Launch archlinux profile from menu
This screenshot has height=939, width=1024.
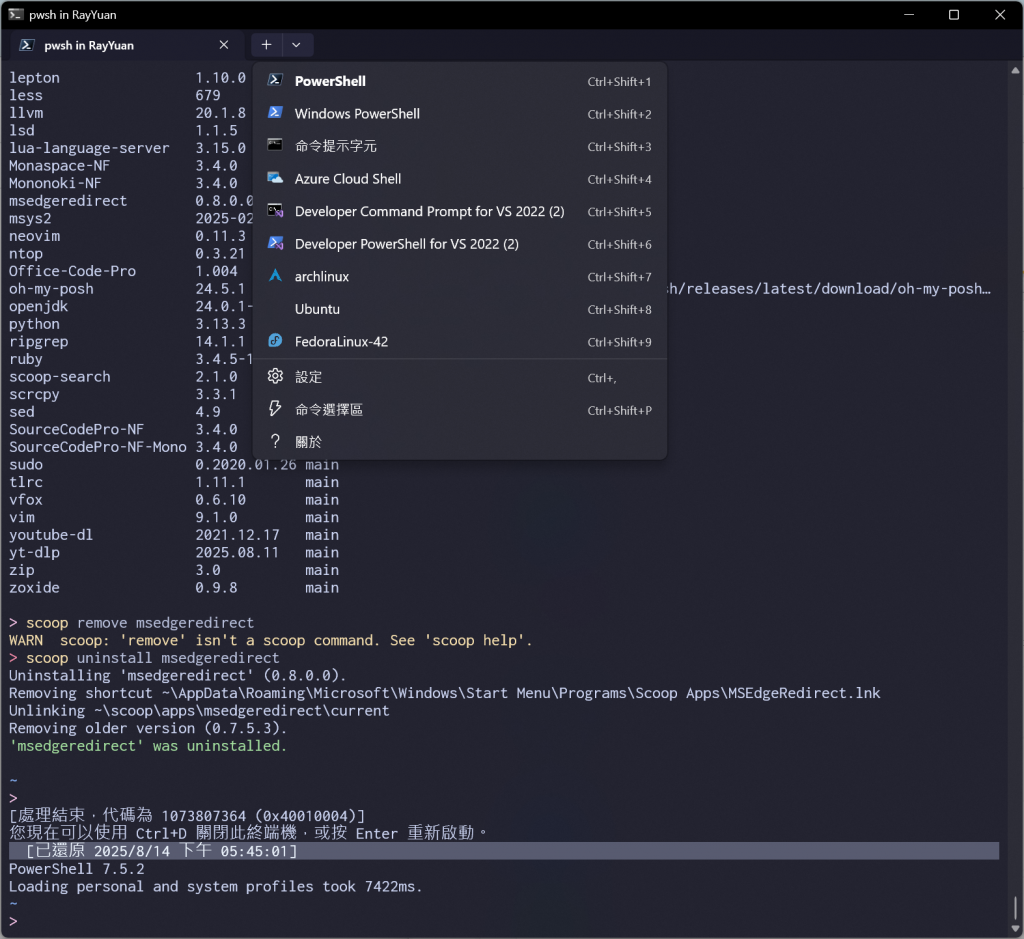460,277
